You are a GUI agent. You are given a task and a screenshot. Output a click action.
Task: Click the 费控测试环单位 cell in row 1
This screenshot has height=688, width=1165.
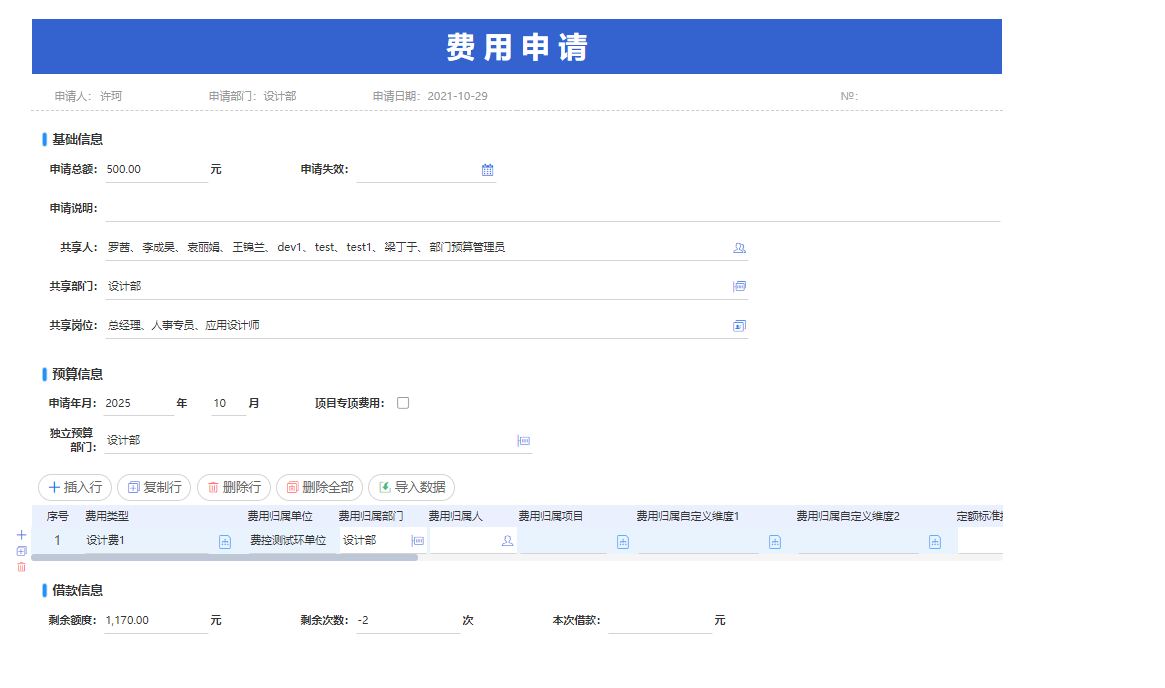[x=288, y=541]
